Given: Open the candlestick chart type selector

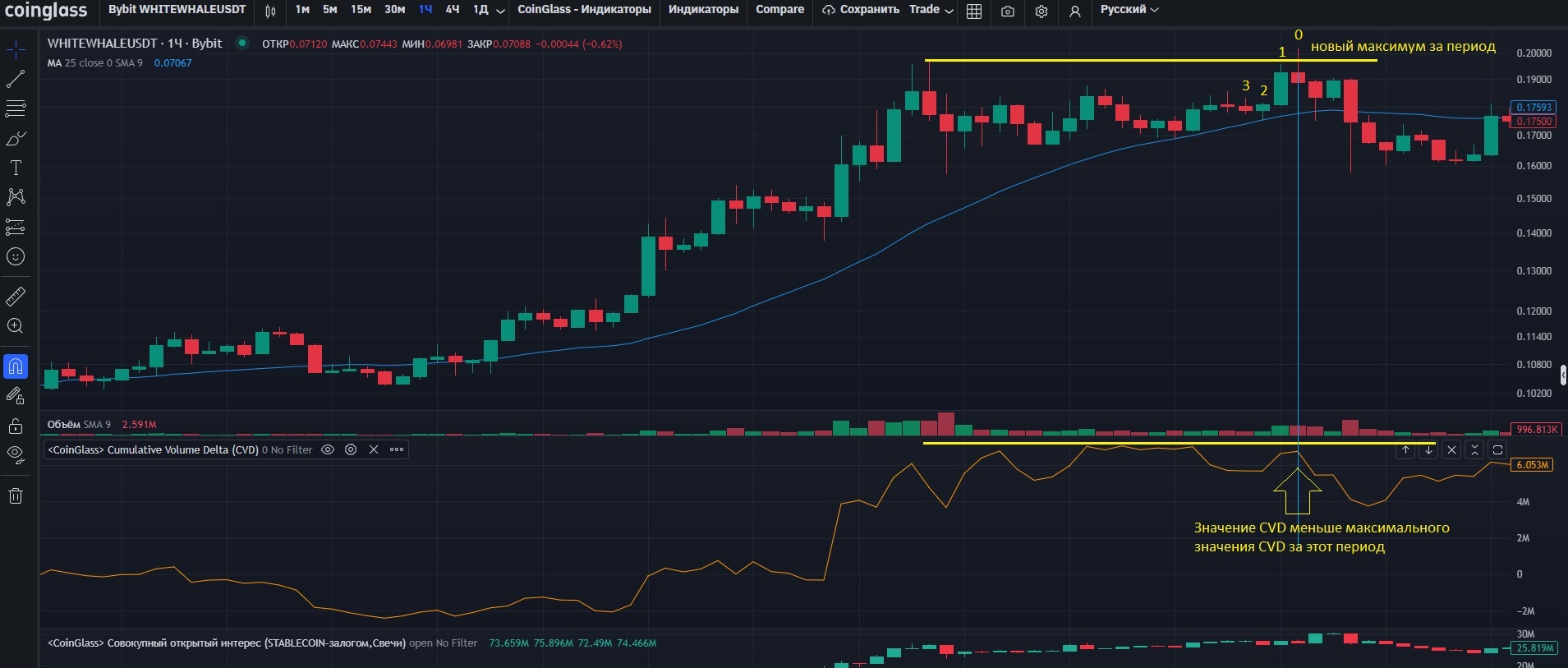Looking at the screenshot, I should 271,11.
